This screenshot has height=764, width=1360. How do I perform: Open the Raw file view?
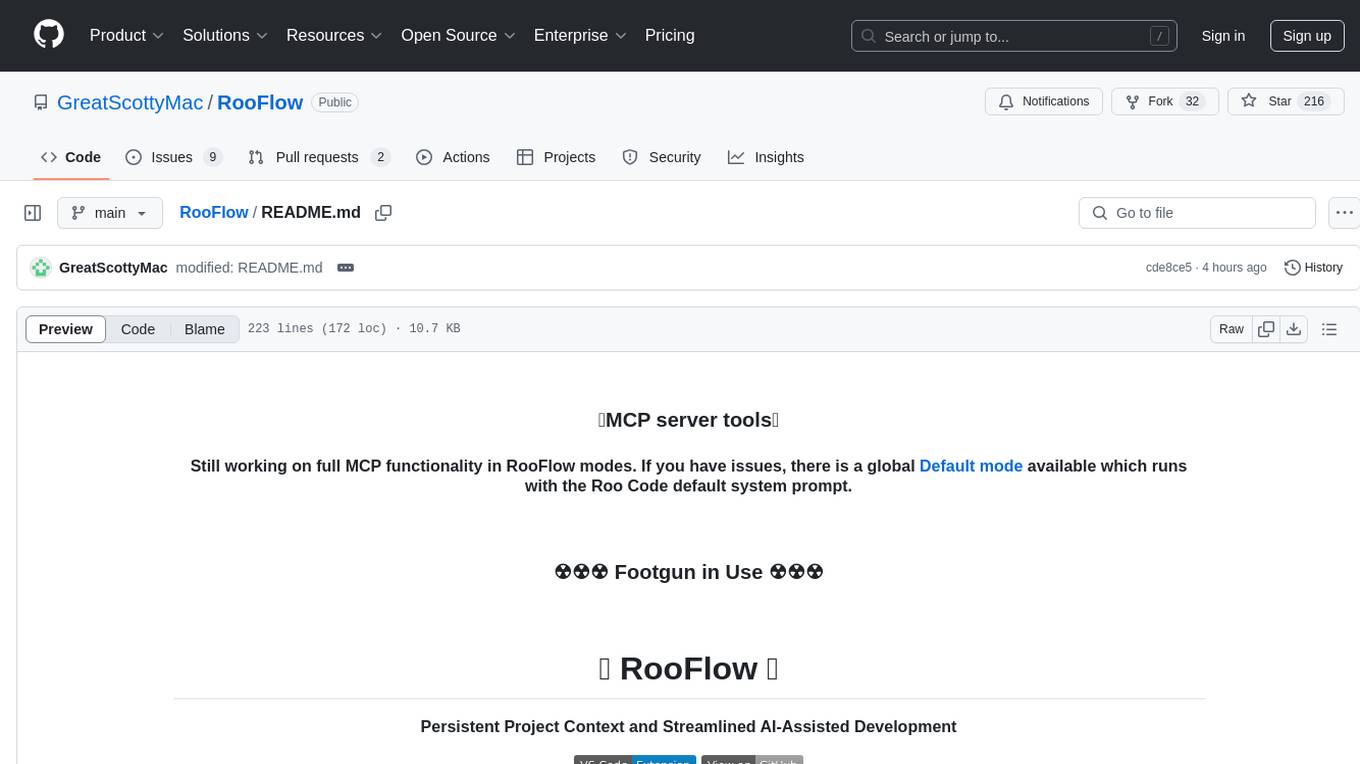tap(1231, 329)
